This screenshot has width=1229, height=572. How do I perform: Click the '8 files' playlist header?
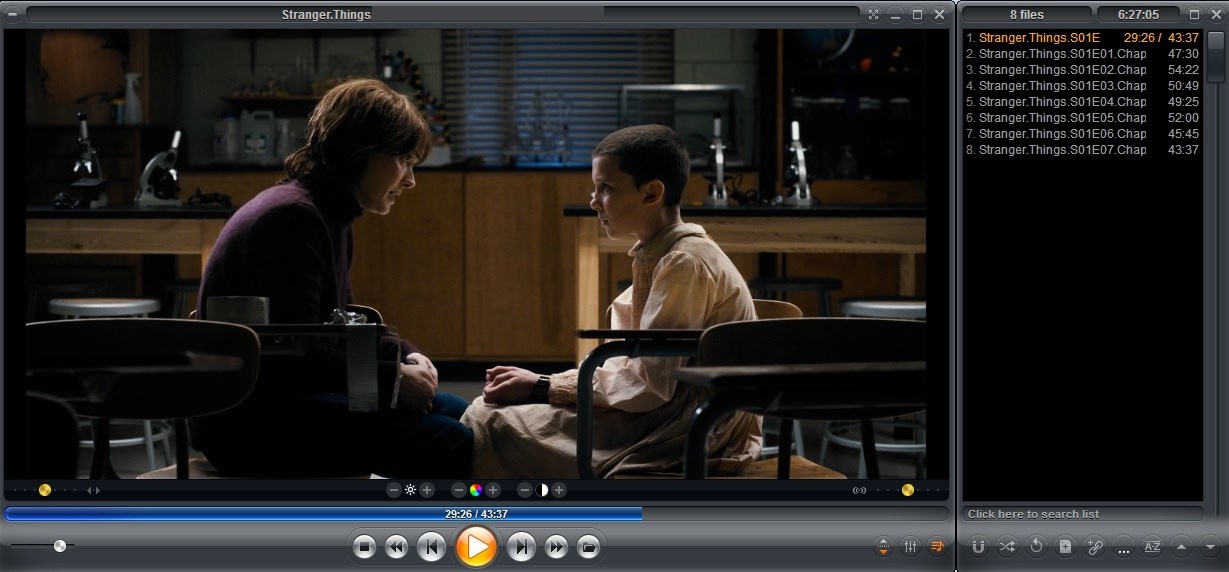(x=1026, y=14)
